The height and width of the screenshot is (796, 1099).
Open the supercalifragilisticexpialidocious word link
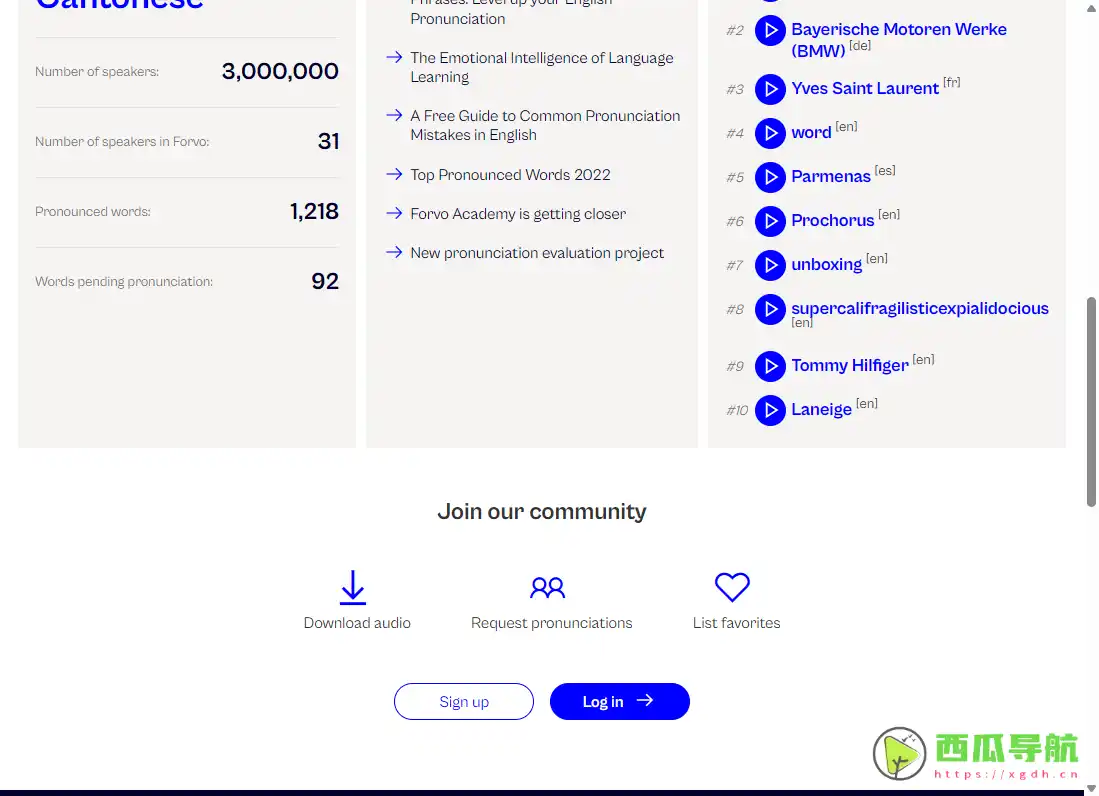tap(920, 309)
